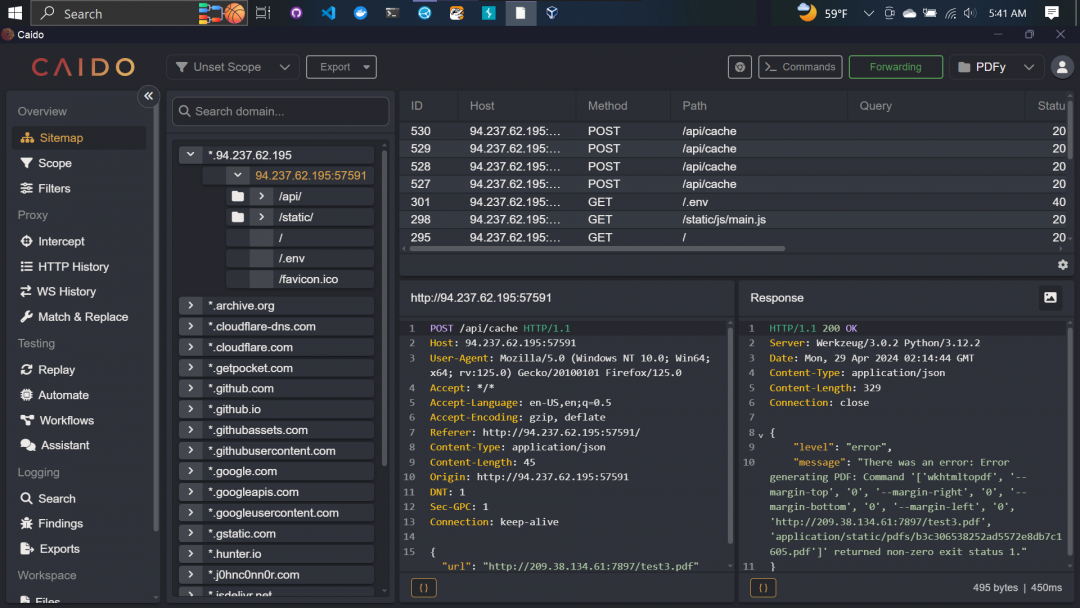This screenshot has width=1080, height=608.
Task: Select the /static/js/main.js request row
Action: (734, 220)
